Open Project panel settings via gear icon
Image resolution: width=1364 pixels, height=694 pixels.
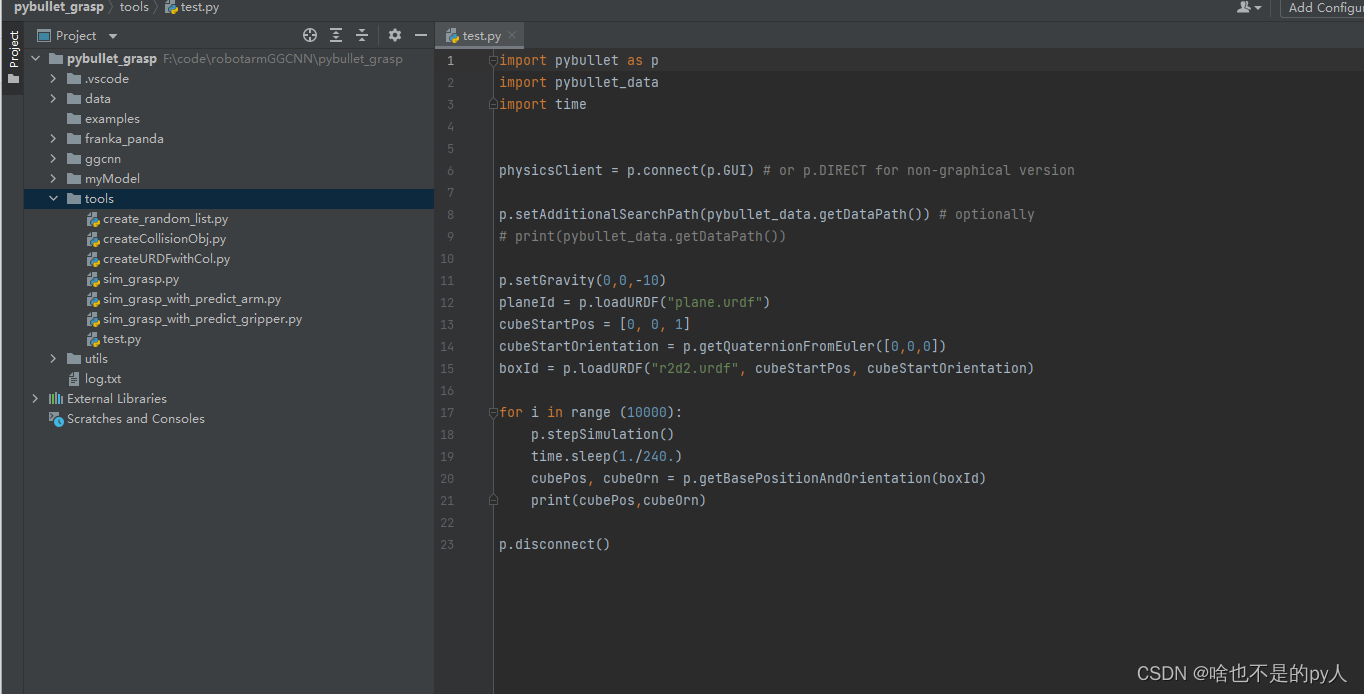[x=394, y=34]
